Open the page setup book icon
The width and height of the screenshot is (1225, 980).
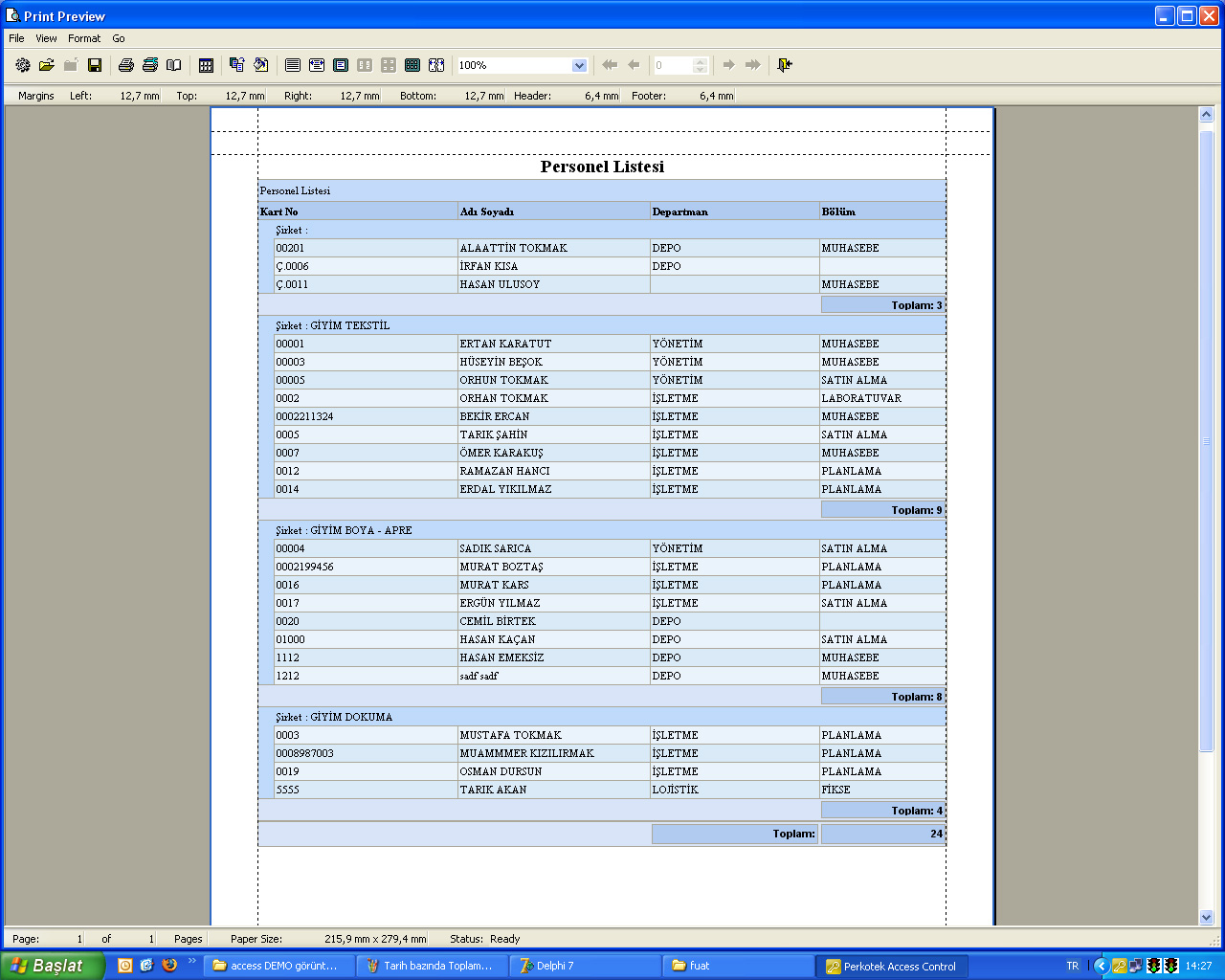pyautogui.click(x=173, y=65)
